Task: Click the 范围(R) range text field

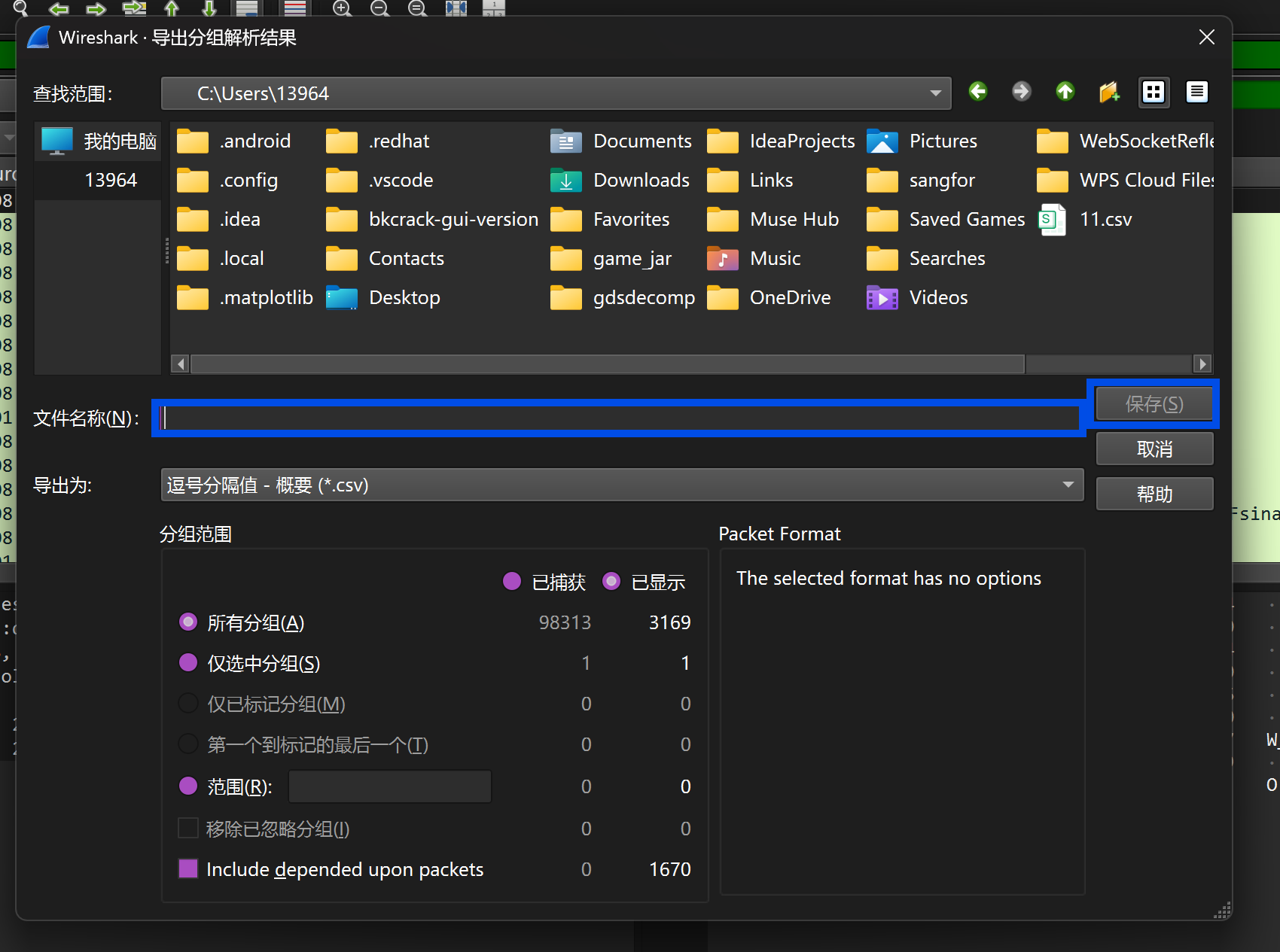Action: 390,786
